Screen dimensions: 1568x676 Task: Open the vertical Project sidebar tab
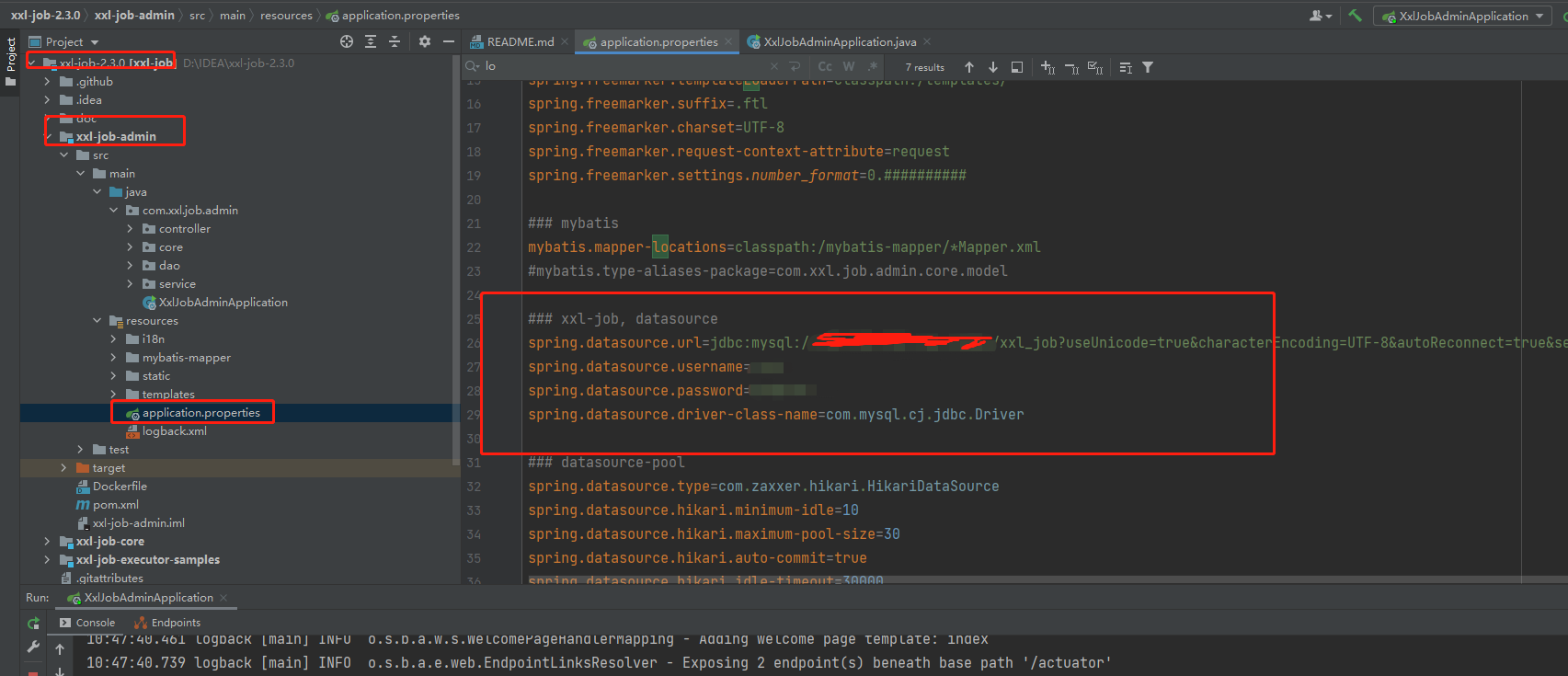[10, 62]
